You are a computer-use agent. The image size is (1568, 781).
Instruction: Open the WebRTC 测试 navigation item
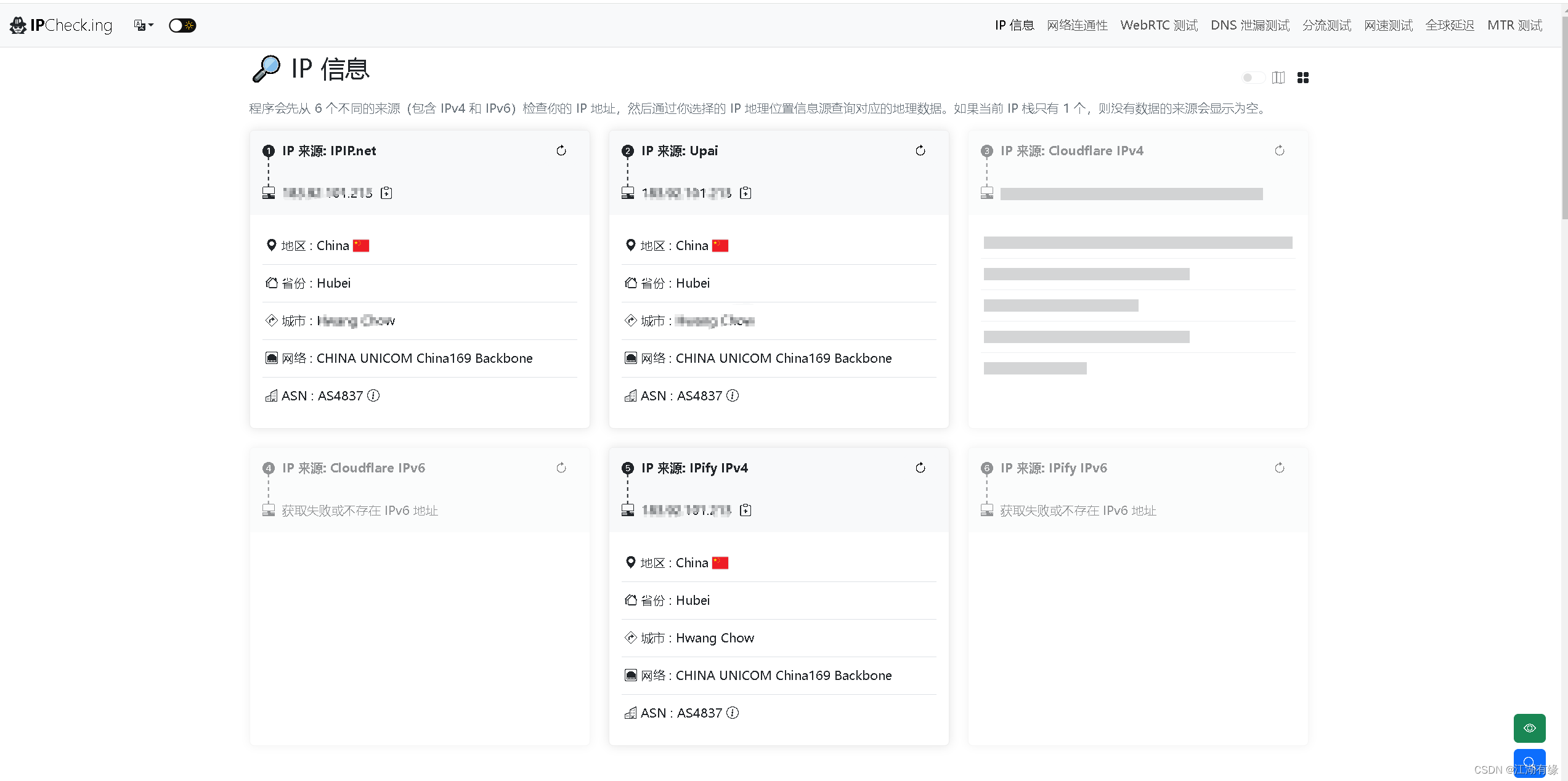click(1158, 25)
